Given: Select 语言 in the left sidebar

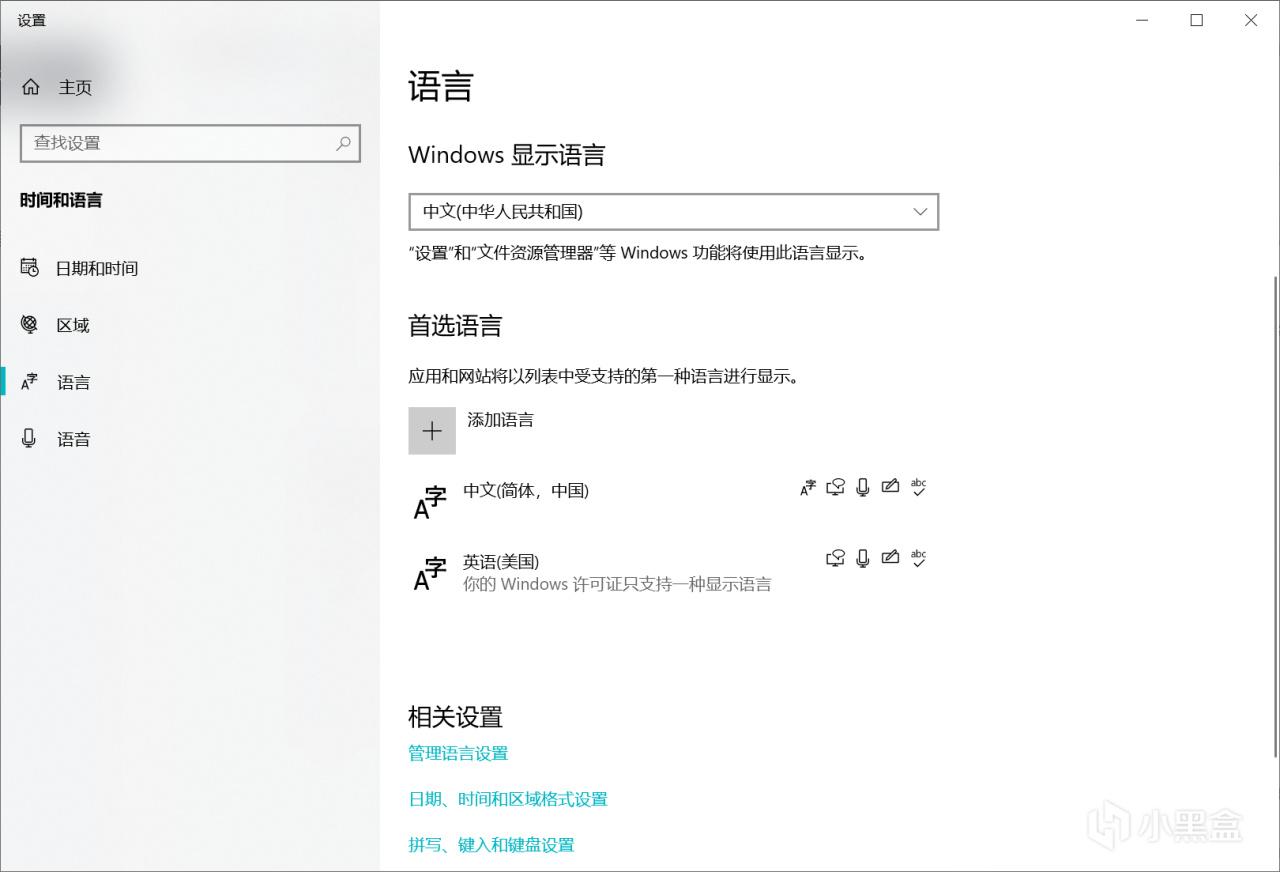Looking at the screenshot, I should [x=190, y=382].
